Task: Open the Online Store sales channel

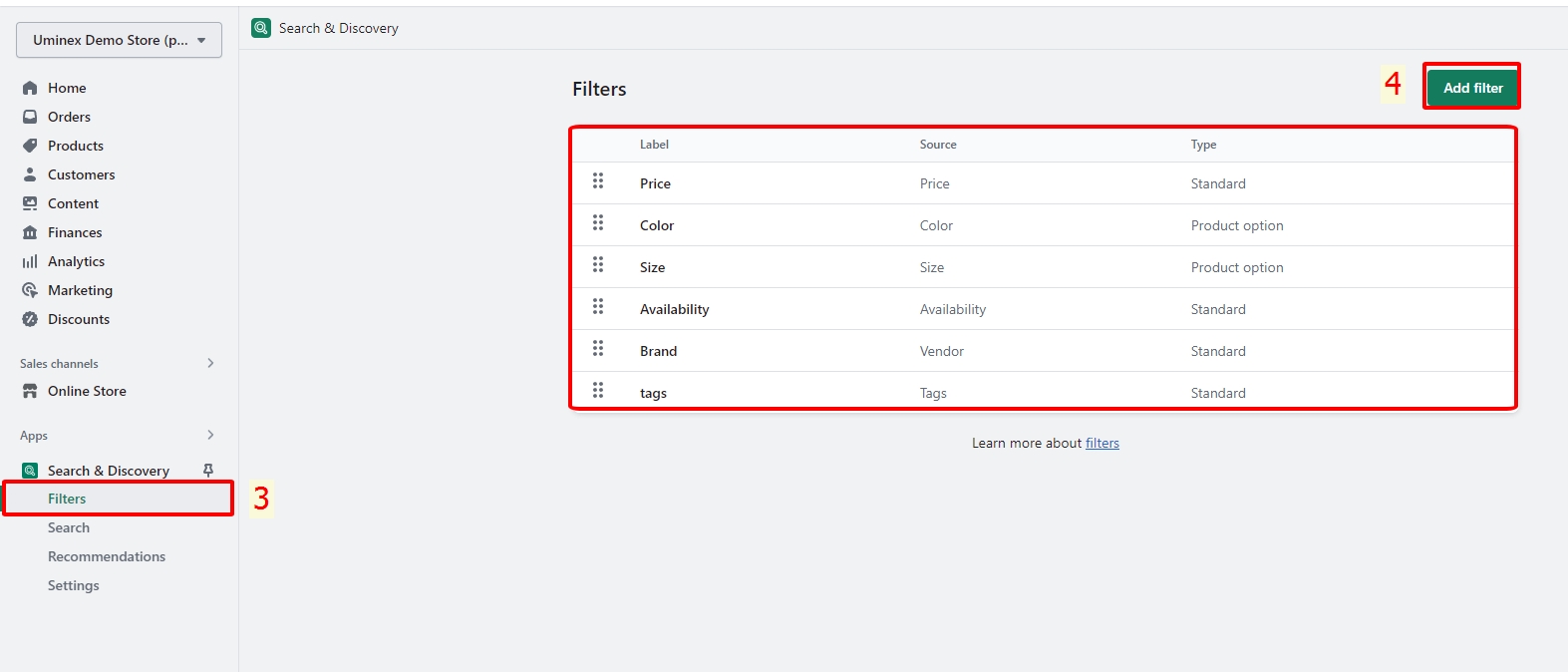Action: pos(87,391)
